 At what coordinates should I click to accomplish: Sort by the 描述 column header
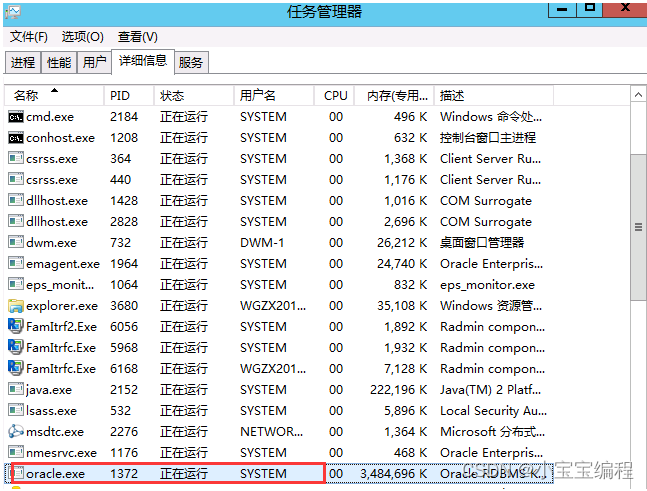pyautogui.click(x=494, y=96)
